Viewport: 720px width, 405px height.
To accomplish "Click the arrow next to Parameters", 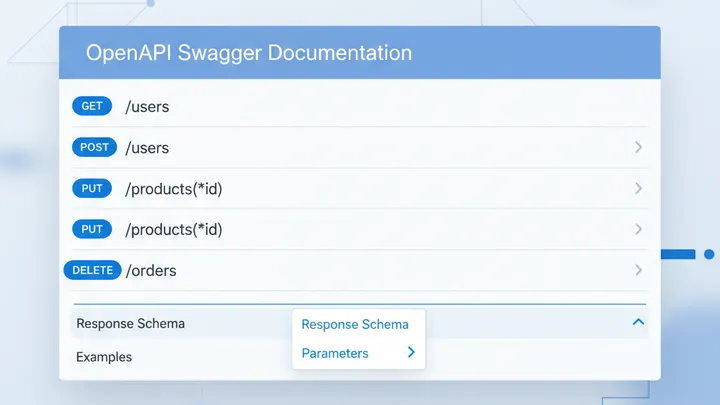I will pyautogui.click(x=410, y=353).
